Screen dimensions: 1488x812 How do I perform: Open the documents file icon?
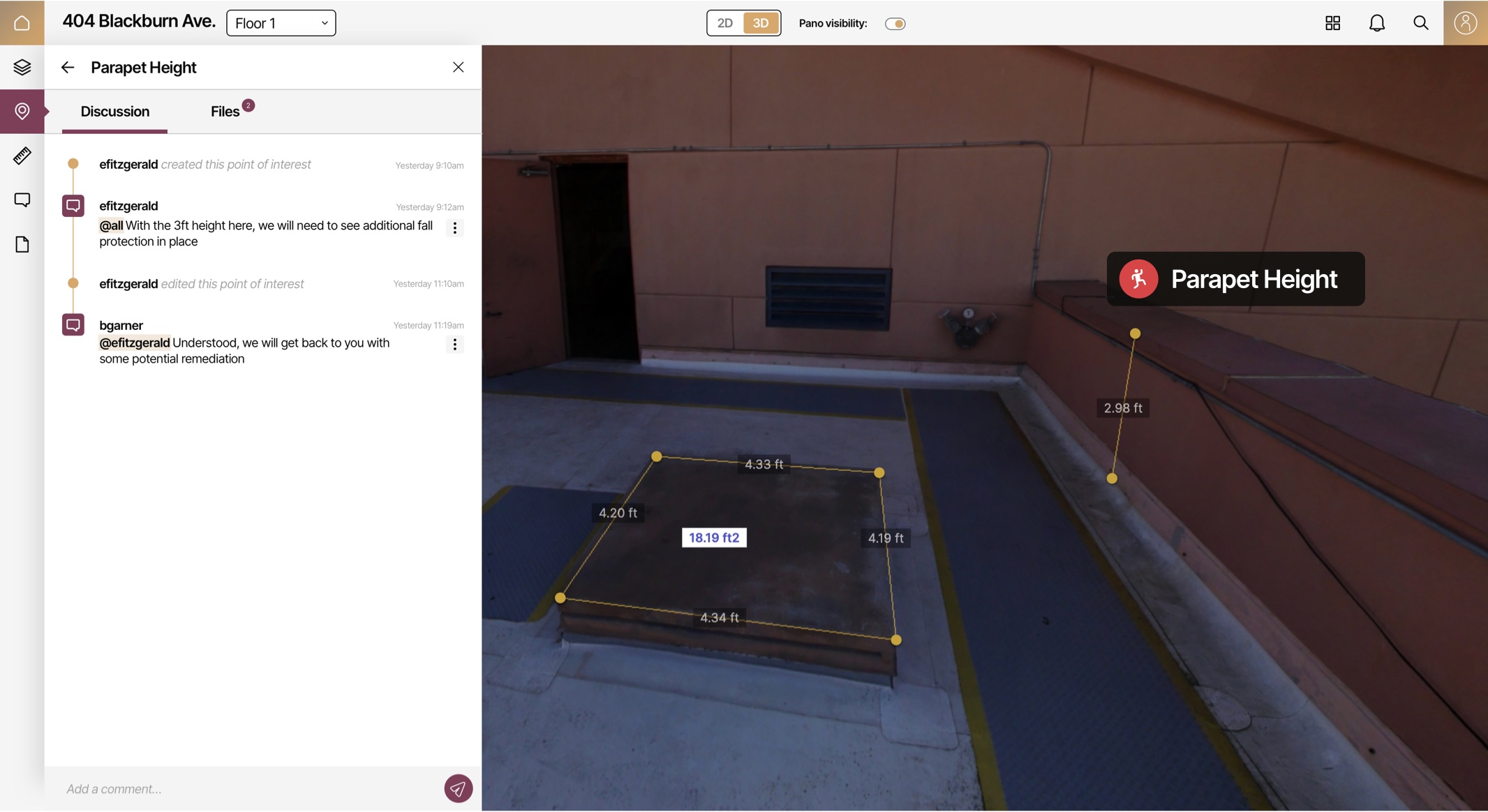point(22,244)
